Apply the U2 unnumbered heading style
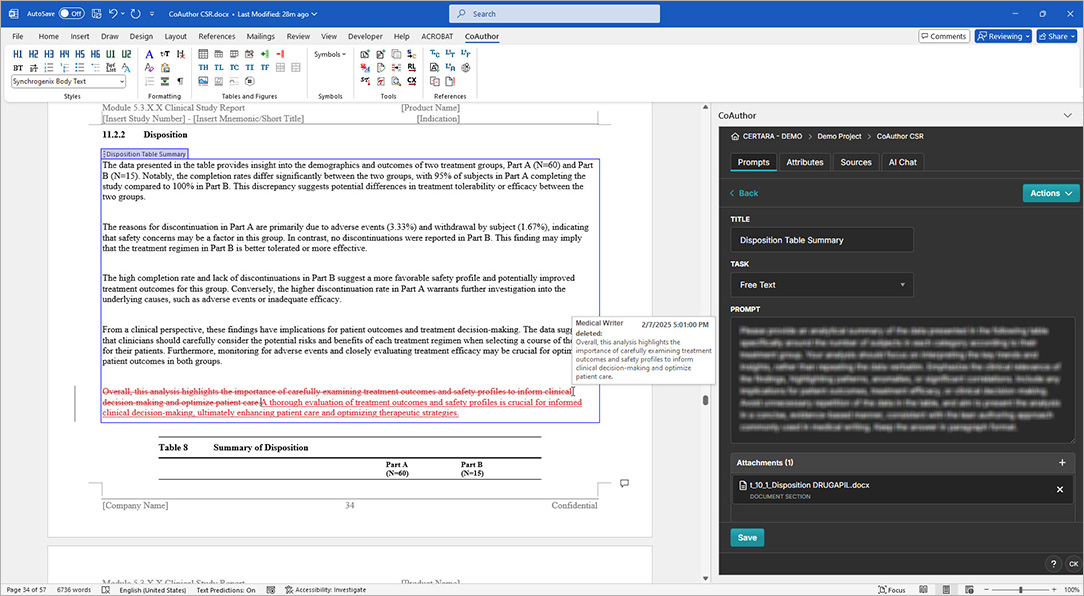The width and height of the screenshot is (1084, 596). 127,54
